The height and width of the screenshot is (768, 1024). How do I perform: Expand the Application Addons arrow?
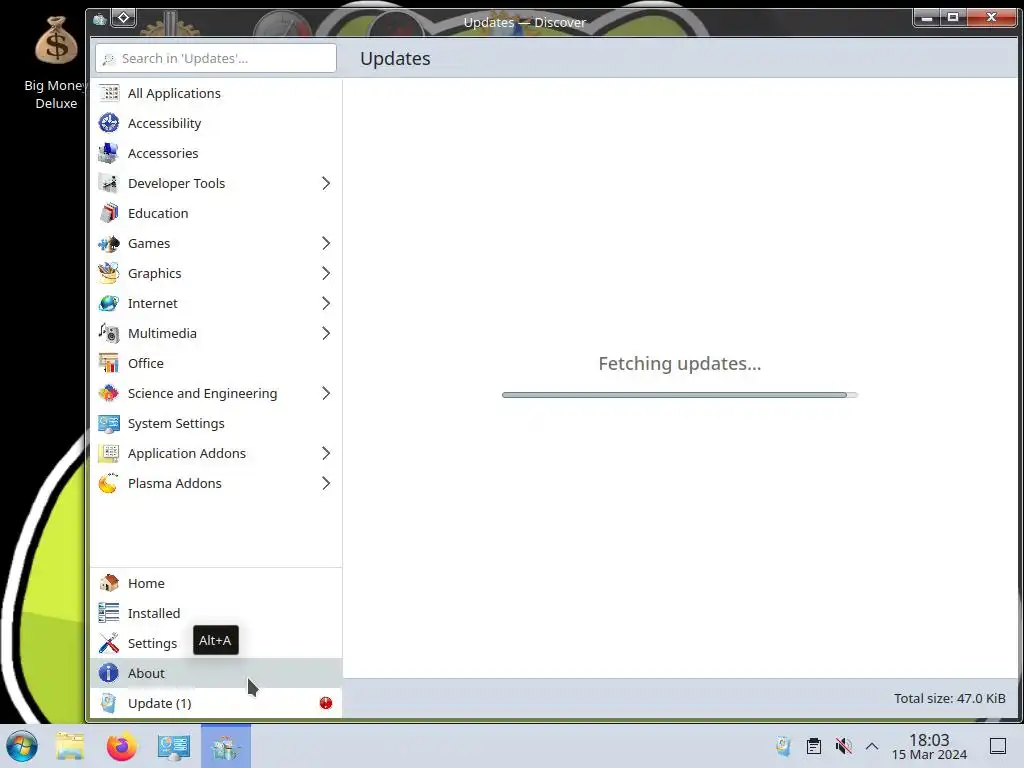326,454
